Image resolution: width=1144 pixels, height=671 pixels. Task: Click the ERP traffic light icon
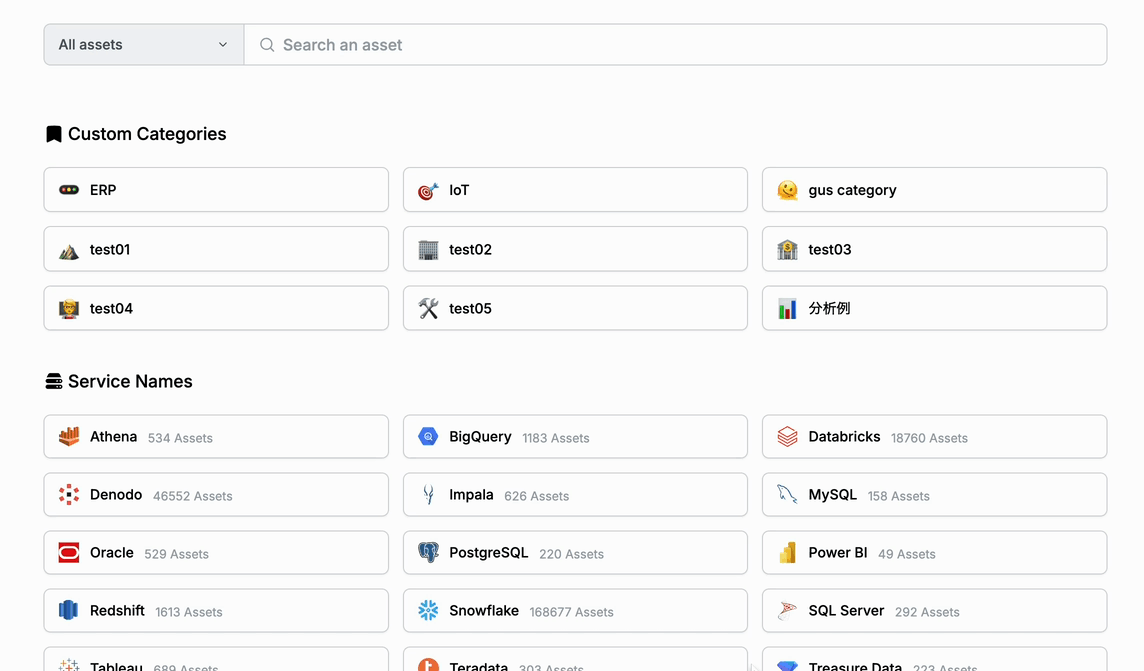69,190
